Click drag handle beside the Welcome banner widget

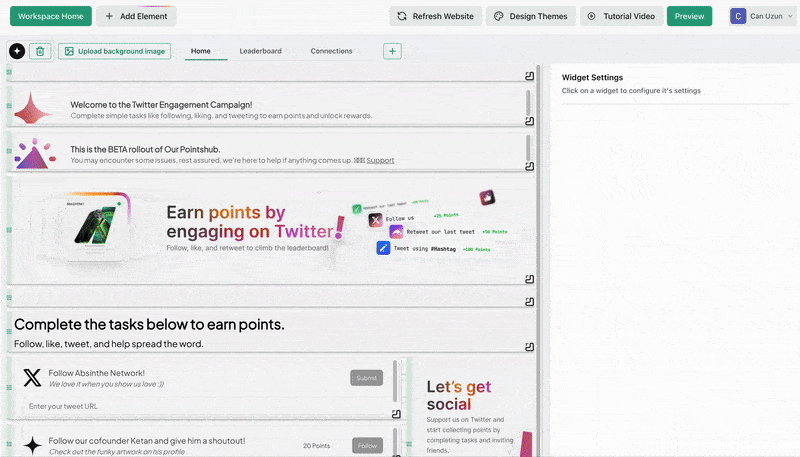(9, 106)
